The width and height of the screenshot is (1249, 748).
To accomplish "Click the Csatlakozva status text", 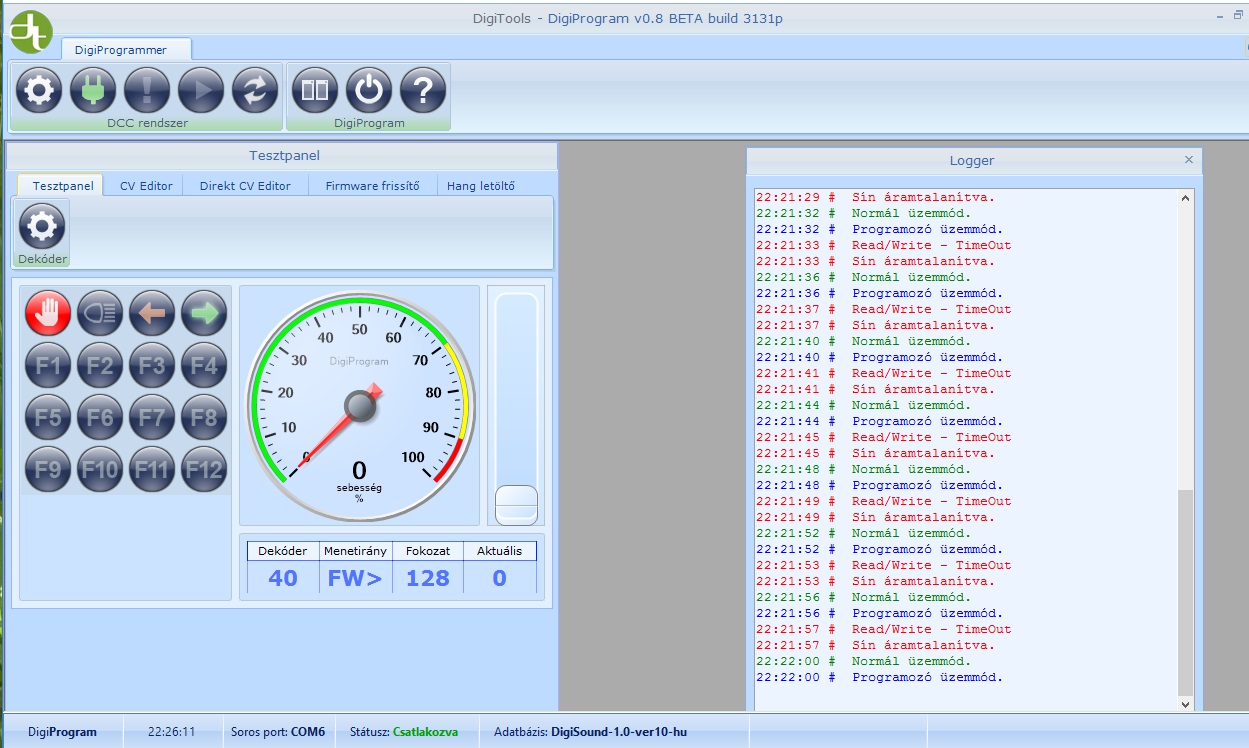I will point(425,732).
